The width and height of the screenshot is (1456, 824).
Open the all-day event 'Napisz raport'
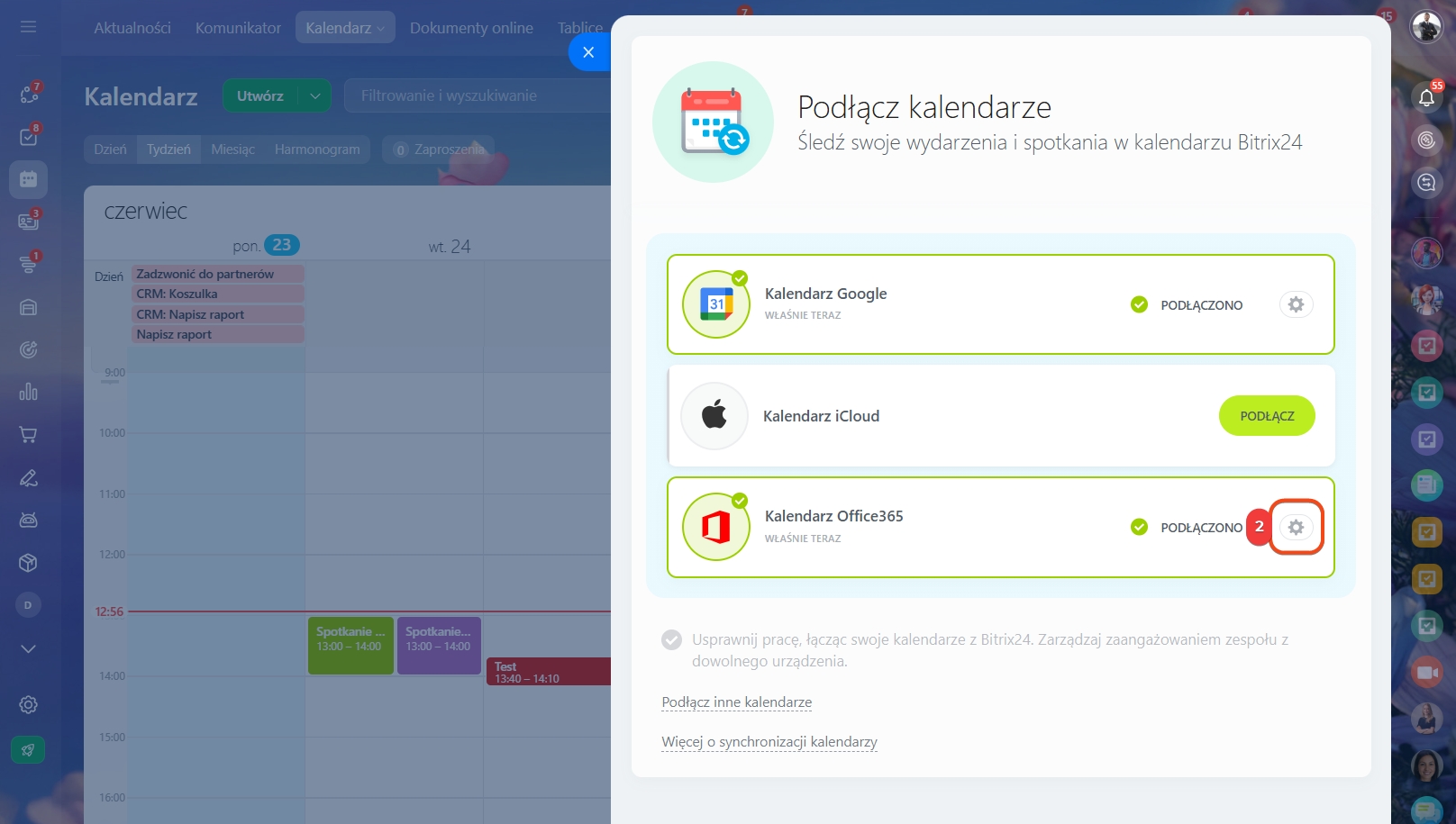[218, 334]
